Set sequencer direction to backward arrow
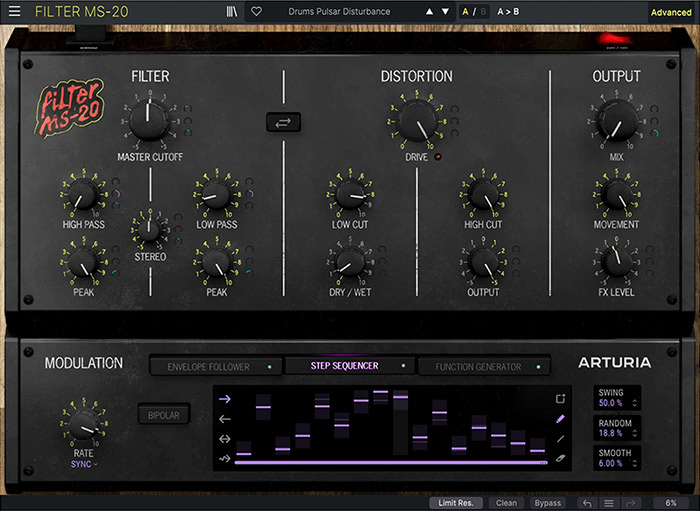 click(x=225, y=419)
